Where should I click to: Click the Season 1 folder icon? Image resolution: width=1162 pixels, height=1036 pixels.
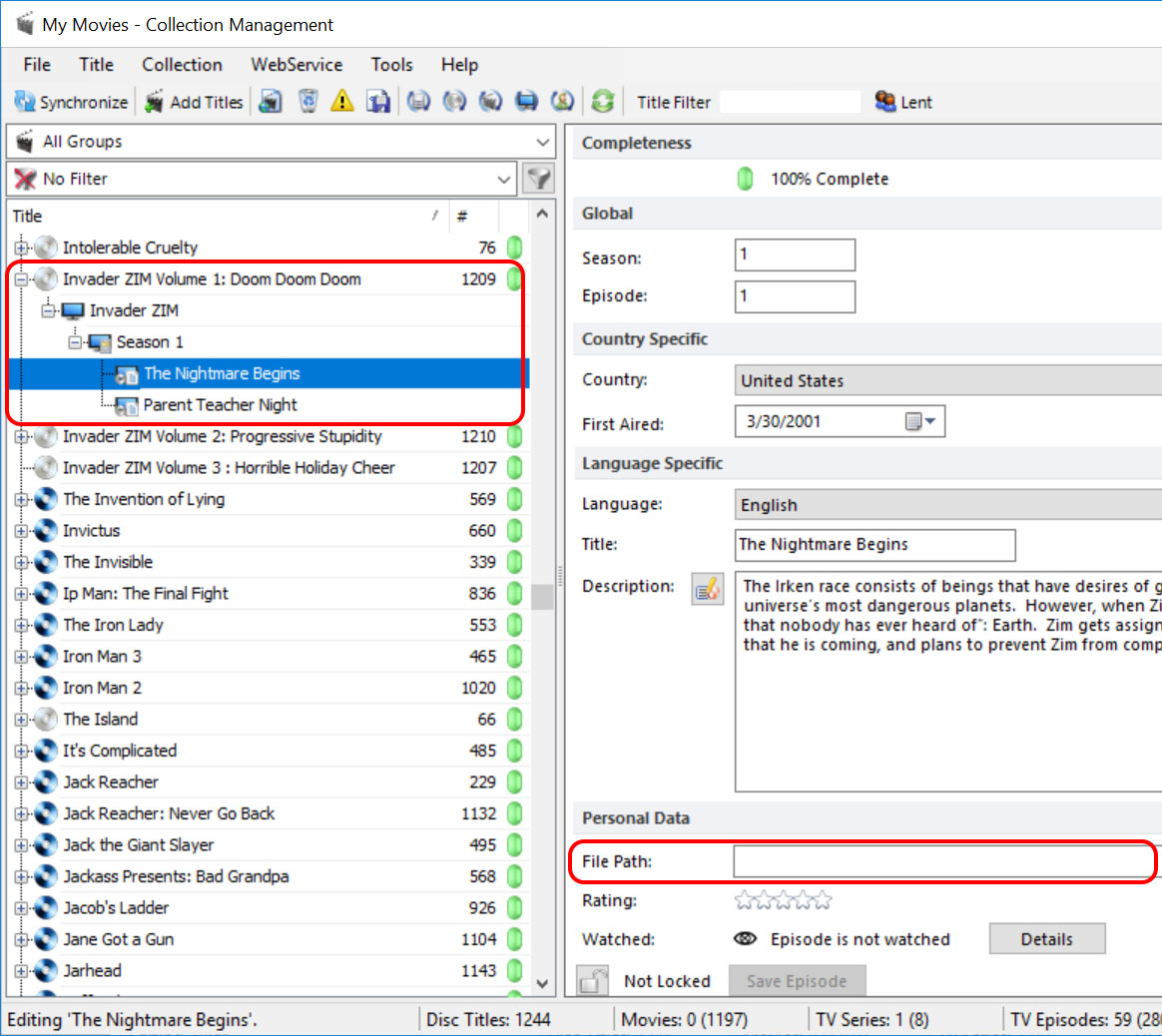click(99, 342)
